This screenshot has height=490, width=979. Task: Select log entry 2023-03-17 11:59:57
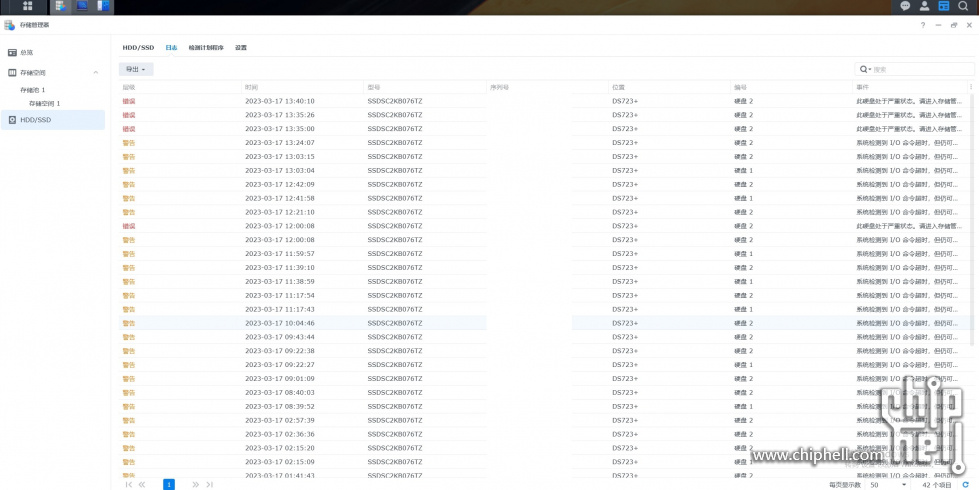point(543,253)
